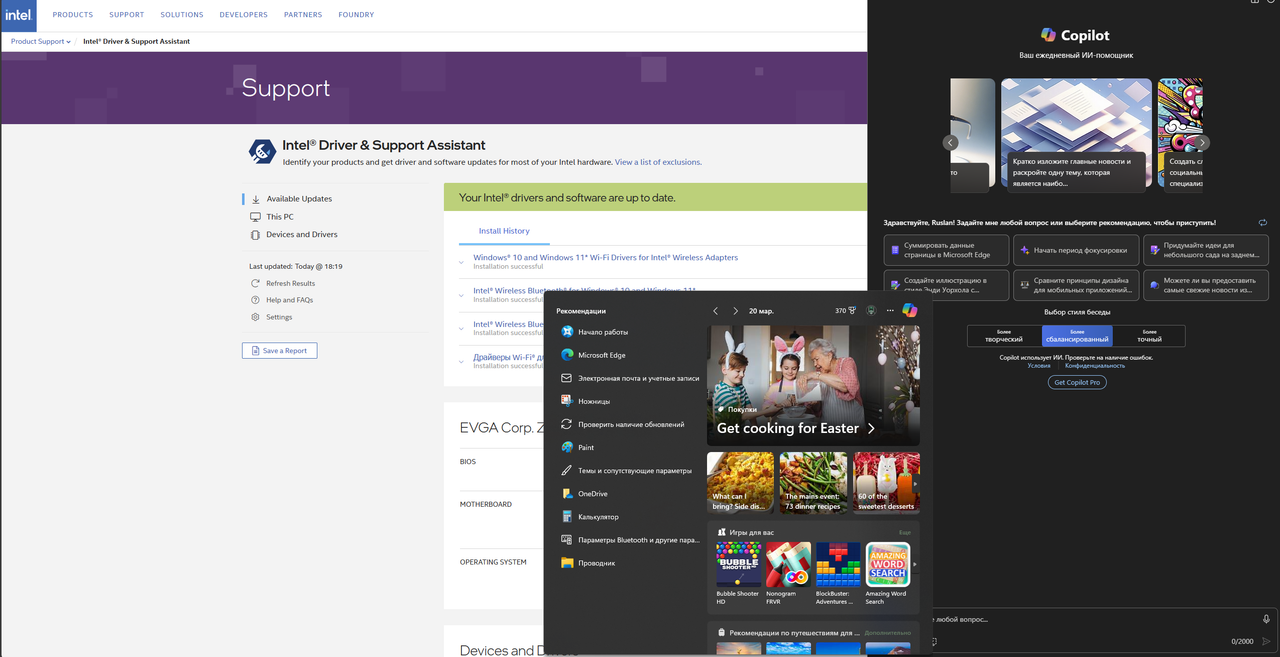The width and height of the screenshot is (1280, 657).
Task: Click Сравните принципы дизайна suggestion card
Action: click(1075, 284)
